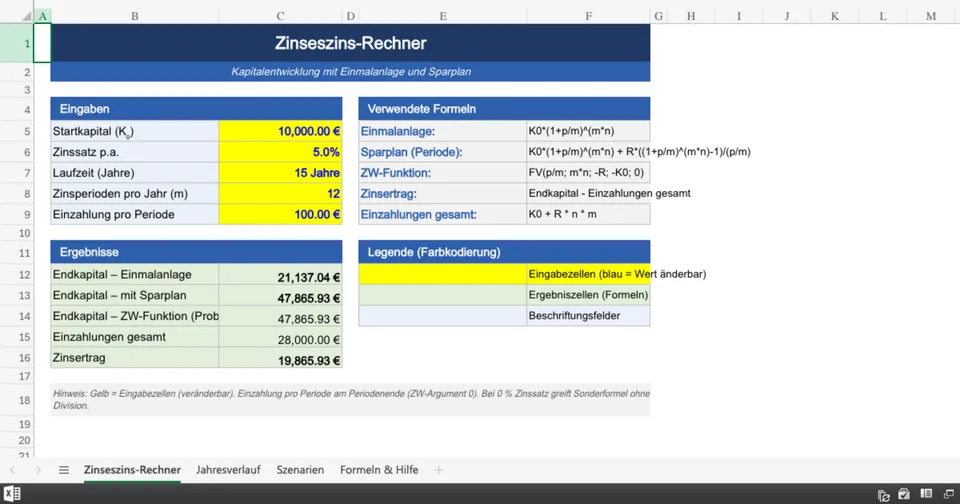
Task: Select row 12 header
Action: point(17,275)
